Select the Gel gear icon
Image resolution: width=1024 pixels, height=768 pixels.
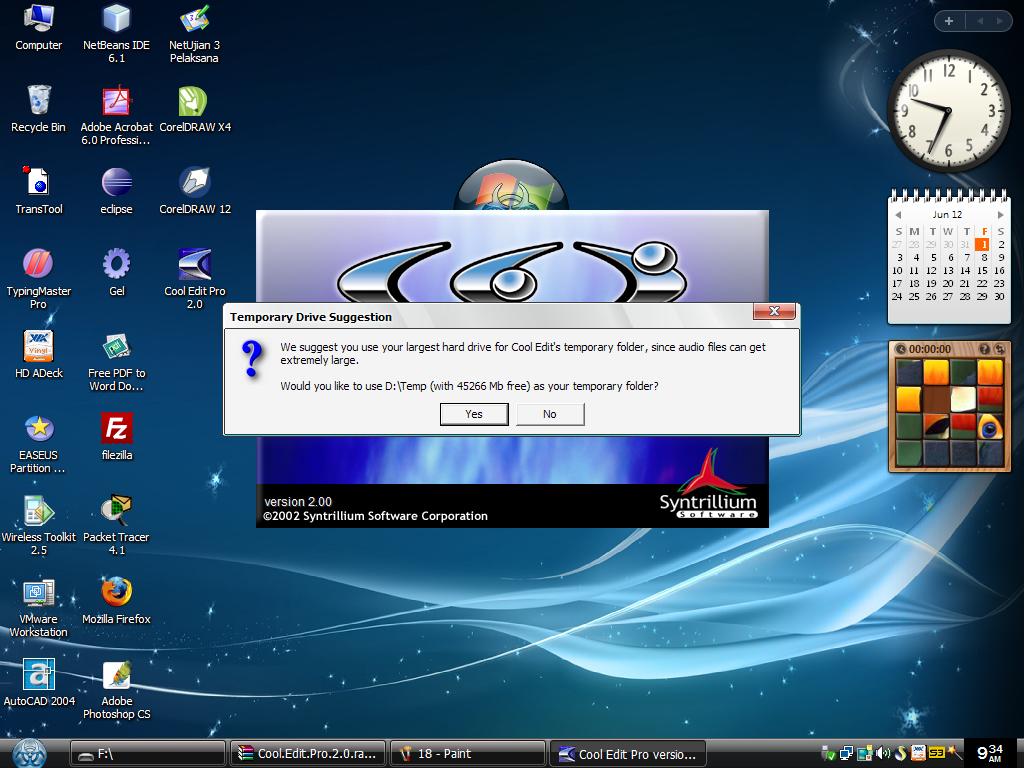116,273
